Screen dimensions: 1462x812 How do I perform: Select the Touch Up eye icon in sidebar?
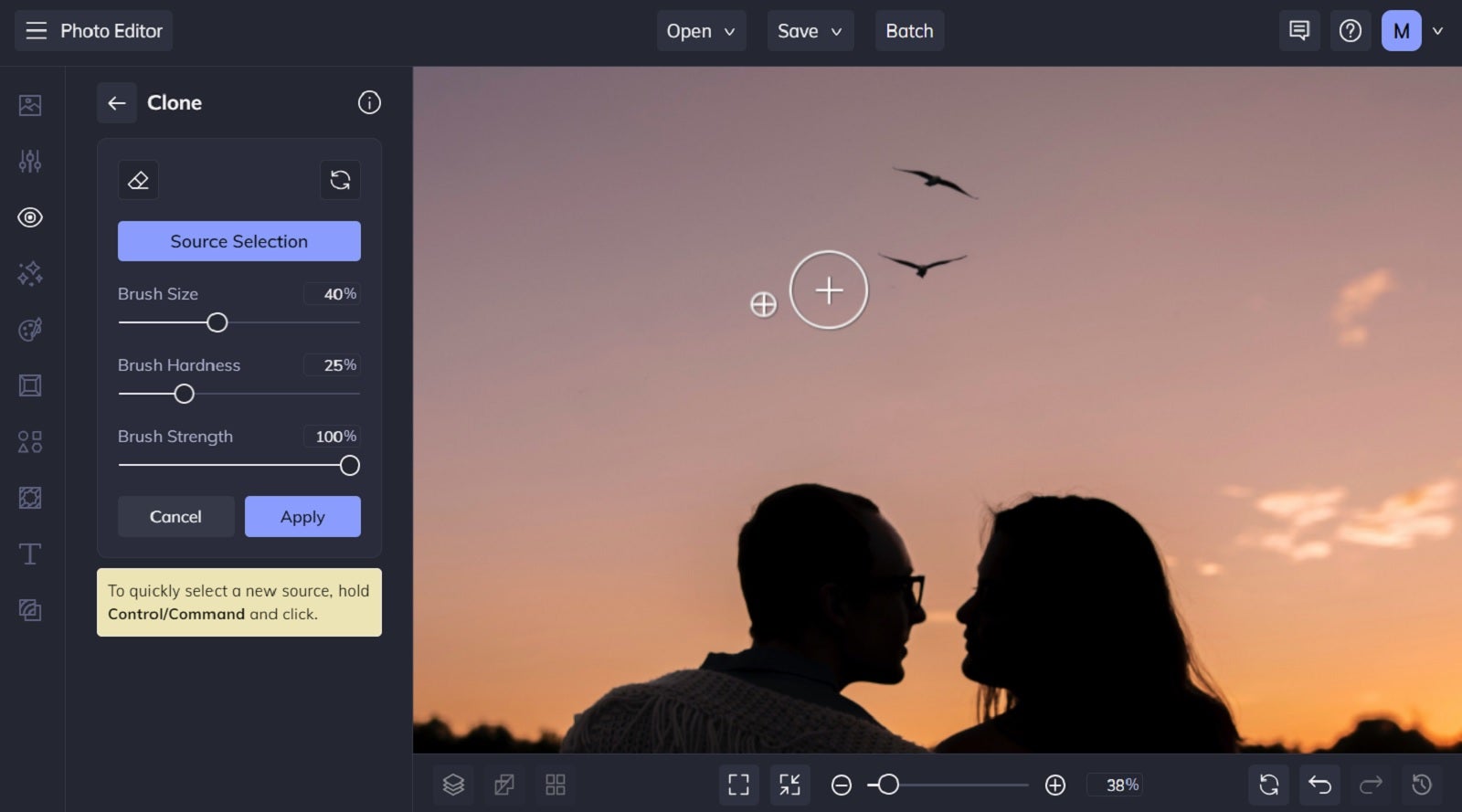pos(30,217)
